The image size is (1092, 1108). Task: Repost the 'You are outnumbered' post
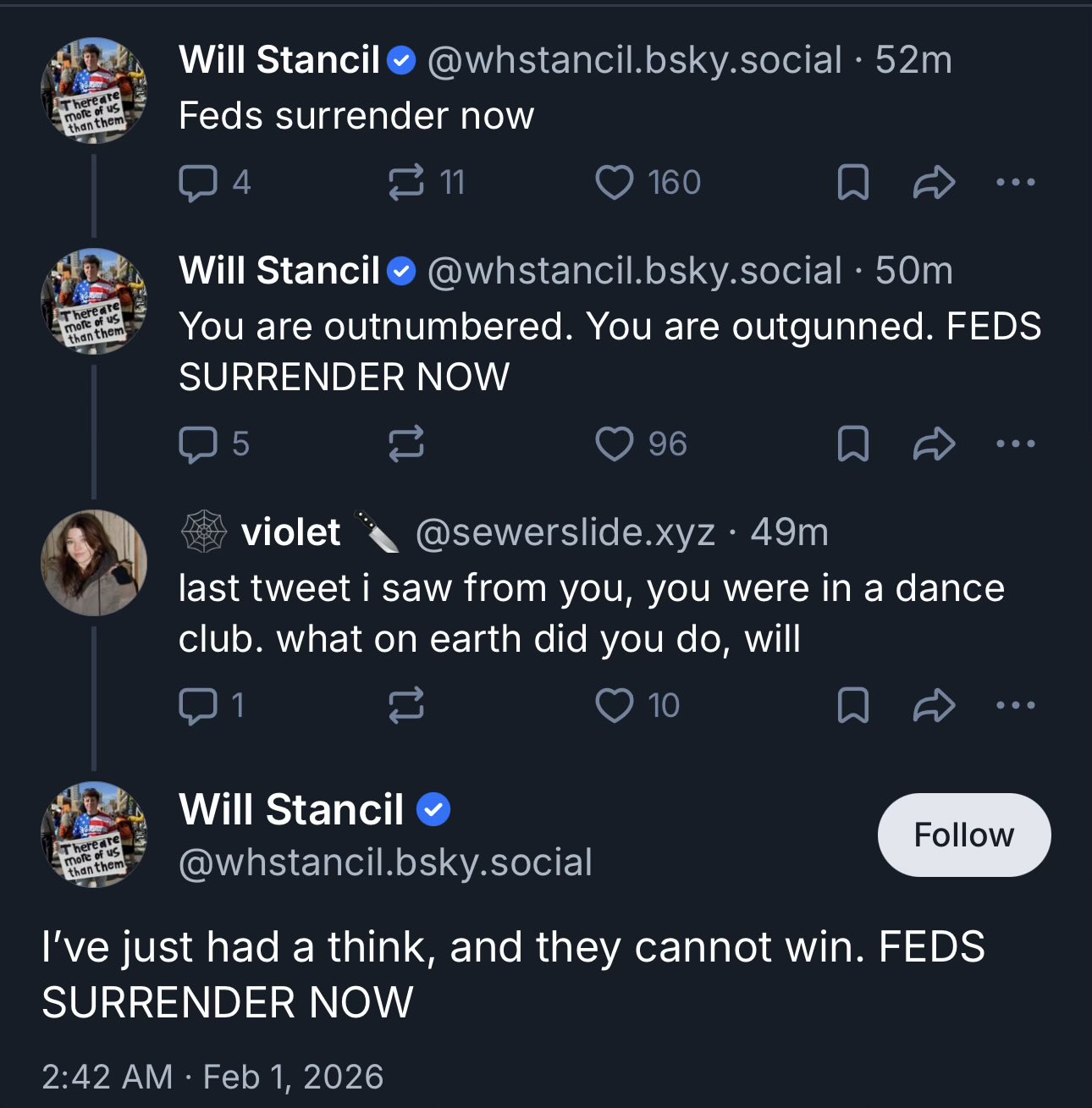[405, 444]
